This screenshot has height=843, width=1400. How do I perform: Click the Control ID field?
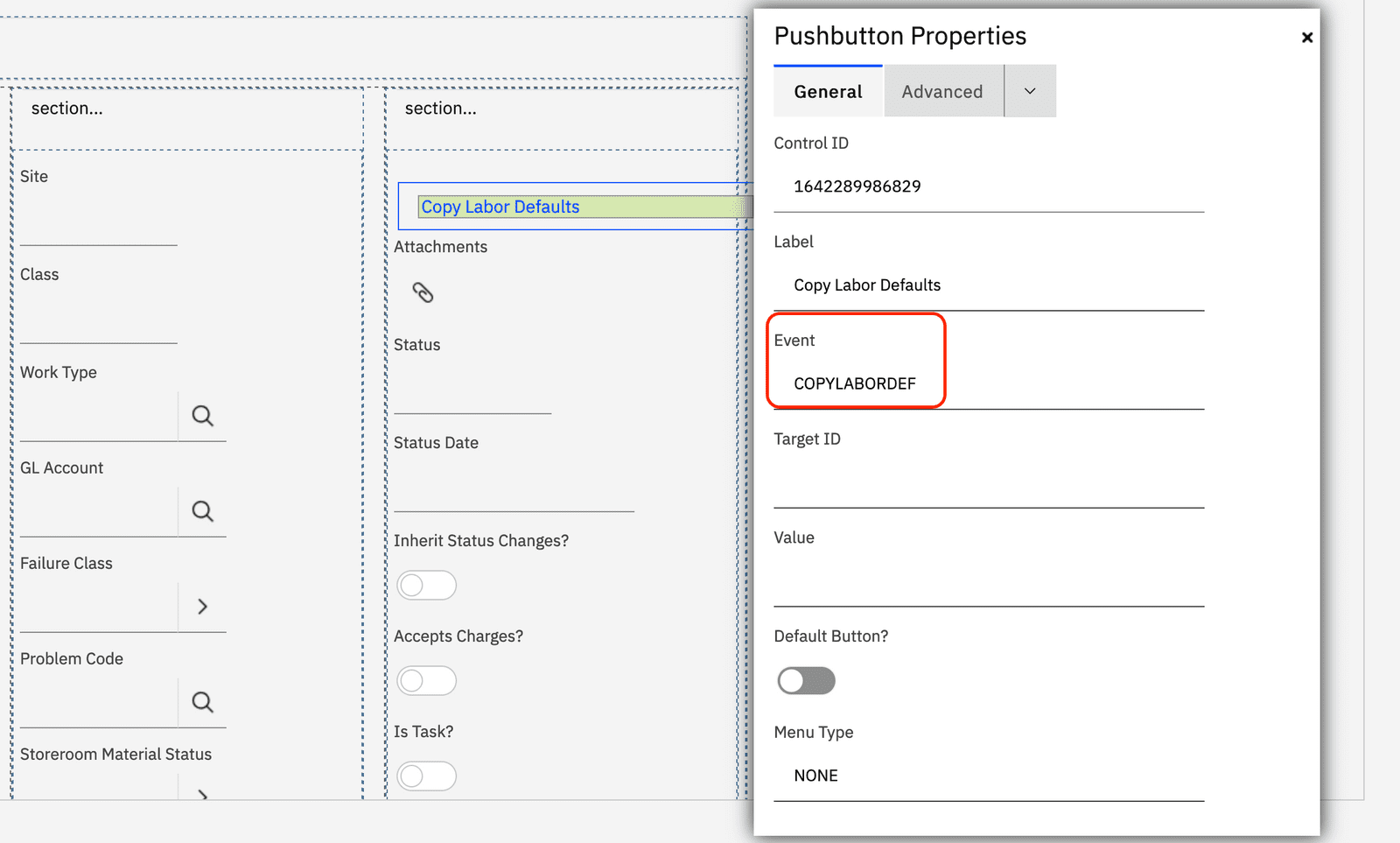tap(989, 186)
